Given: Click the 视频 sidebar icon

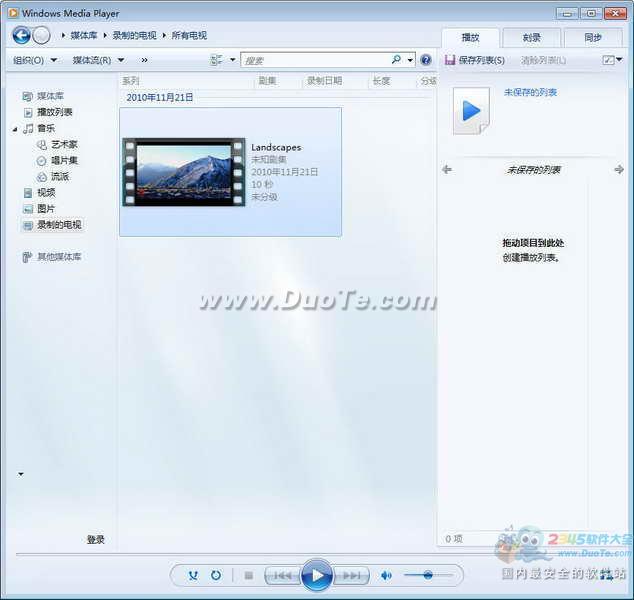Looking at the screenshot, I should pos(28,193).
